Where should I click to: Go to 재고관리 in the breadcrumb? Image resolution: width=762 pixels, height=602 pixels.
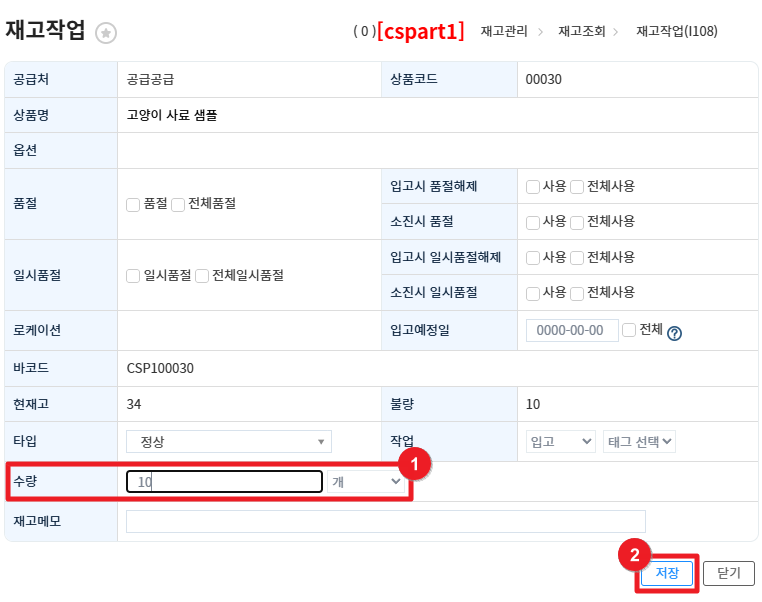pyautogui.click(x=504, y=32)
